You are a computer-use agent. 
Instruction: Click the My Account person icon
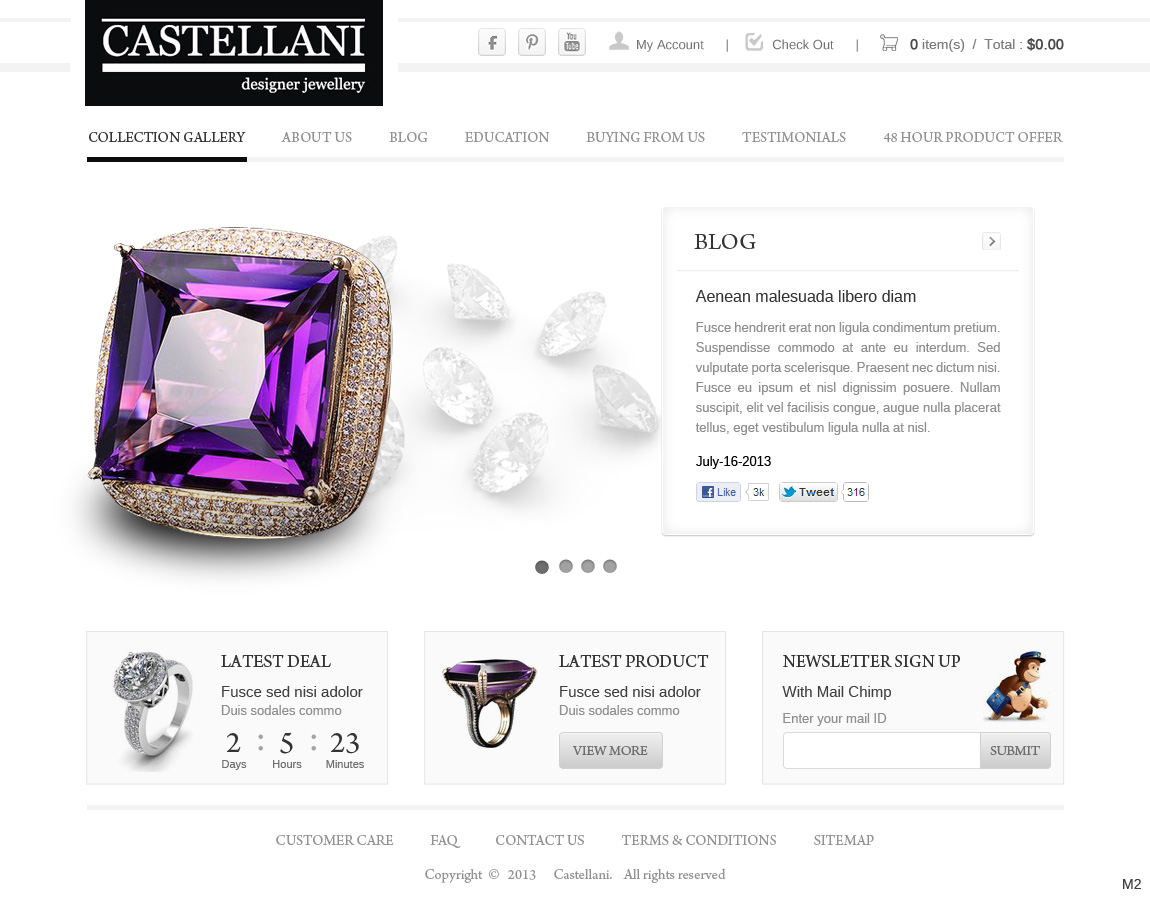coord(618,42)
